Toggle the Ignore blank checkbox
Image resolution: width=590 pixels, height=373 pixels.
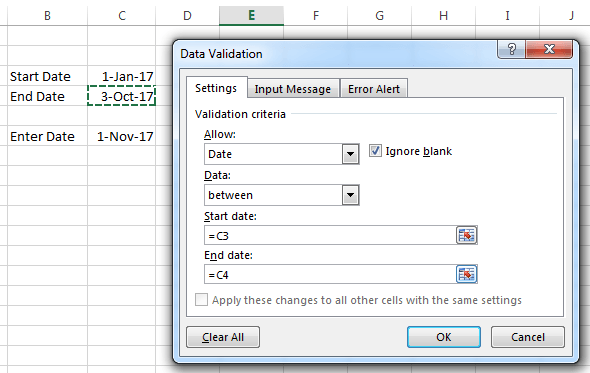375,151
